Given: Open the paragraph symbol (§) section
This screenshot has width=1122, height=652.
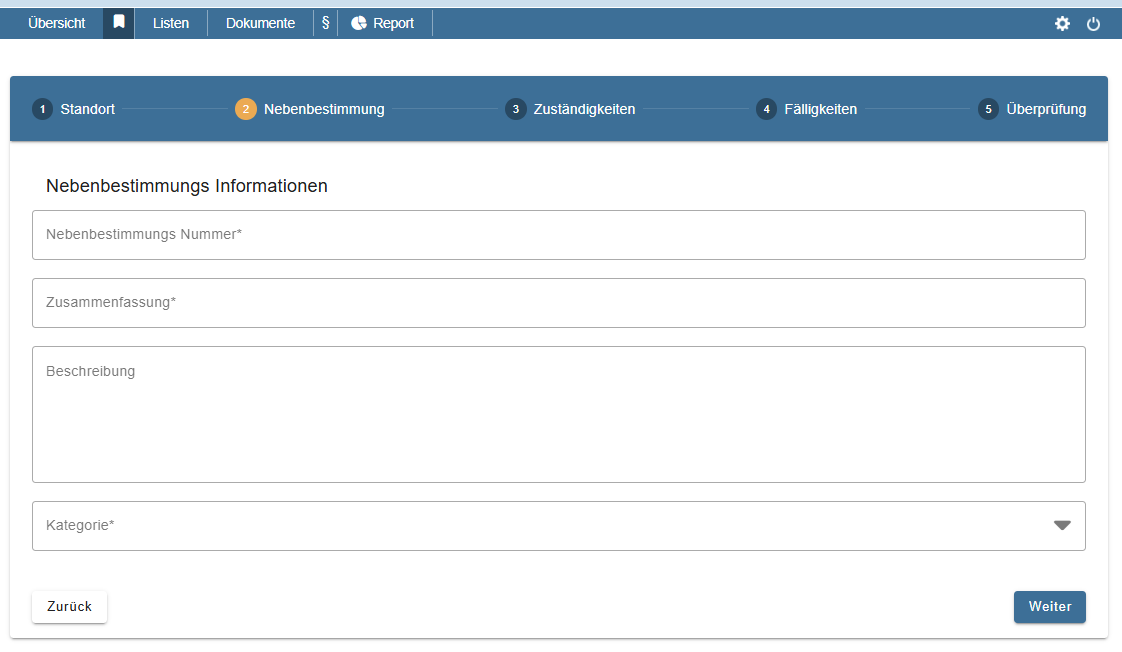Looking at the screenshot, I should pyautogui.click(x=325, y=23).
